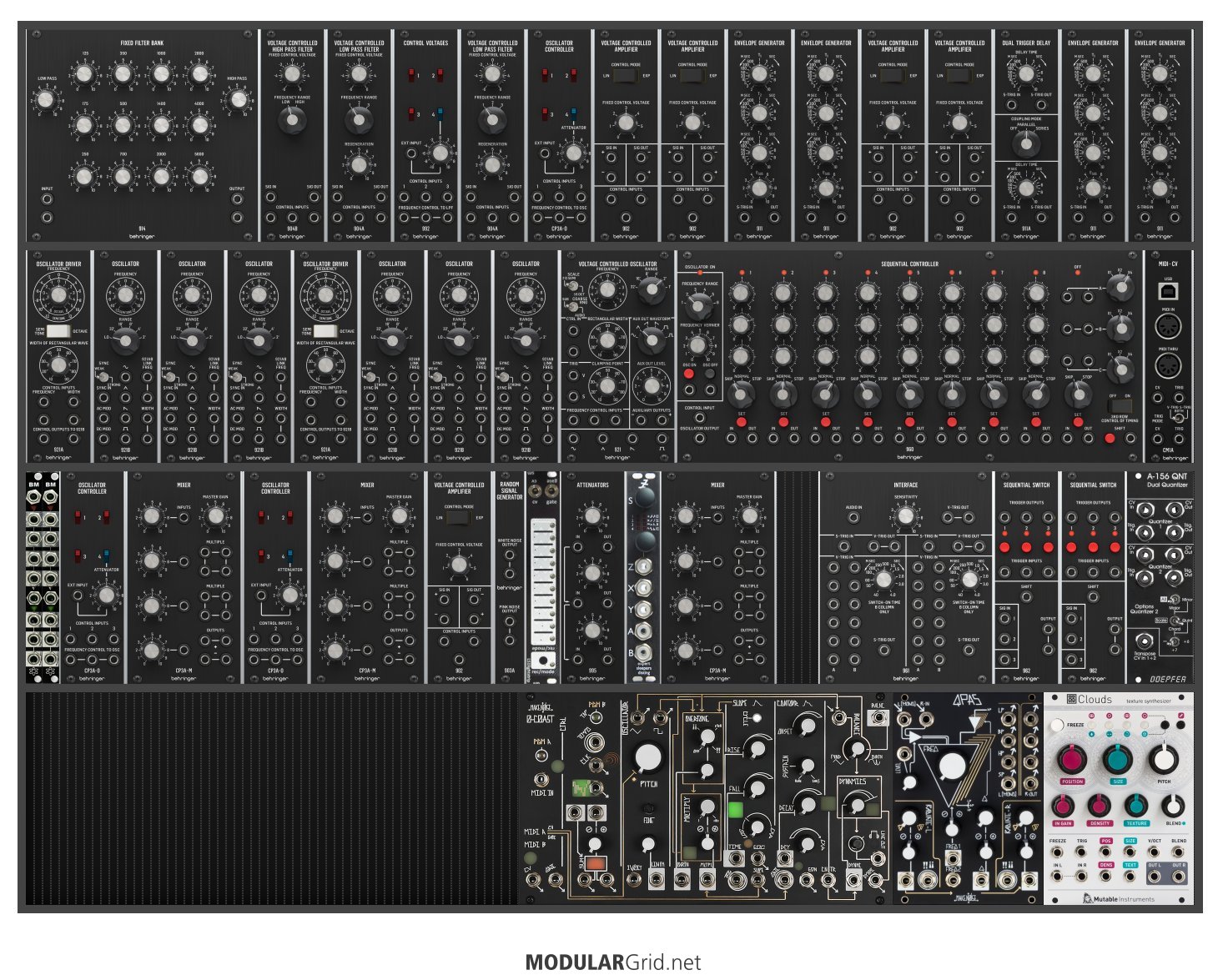The width and height of the screenshot is (1228, 980).
Task: Click the SIG IN jack on the High Pass Filter
Action: point(271,198)
